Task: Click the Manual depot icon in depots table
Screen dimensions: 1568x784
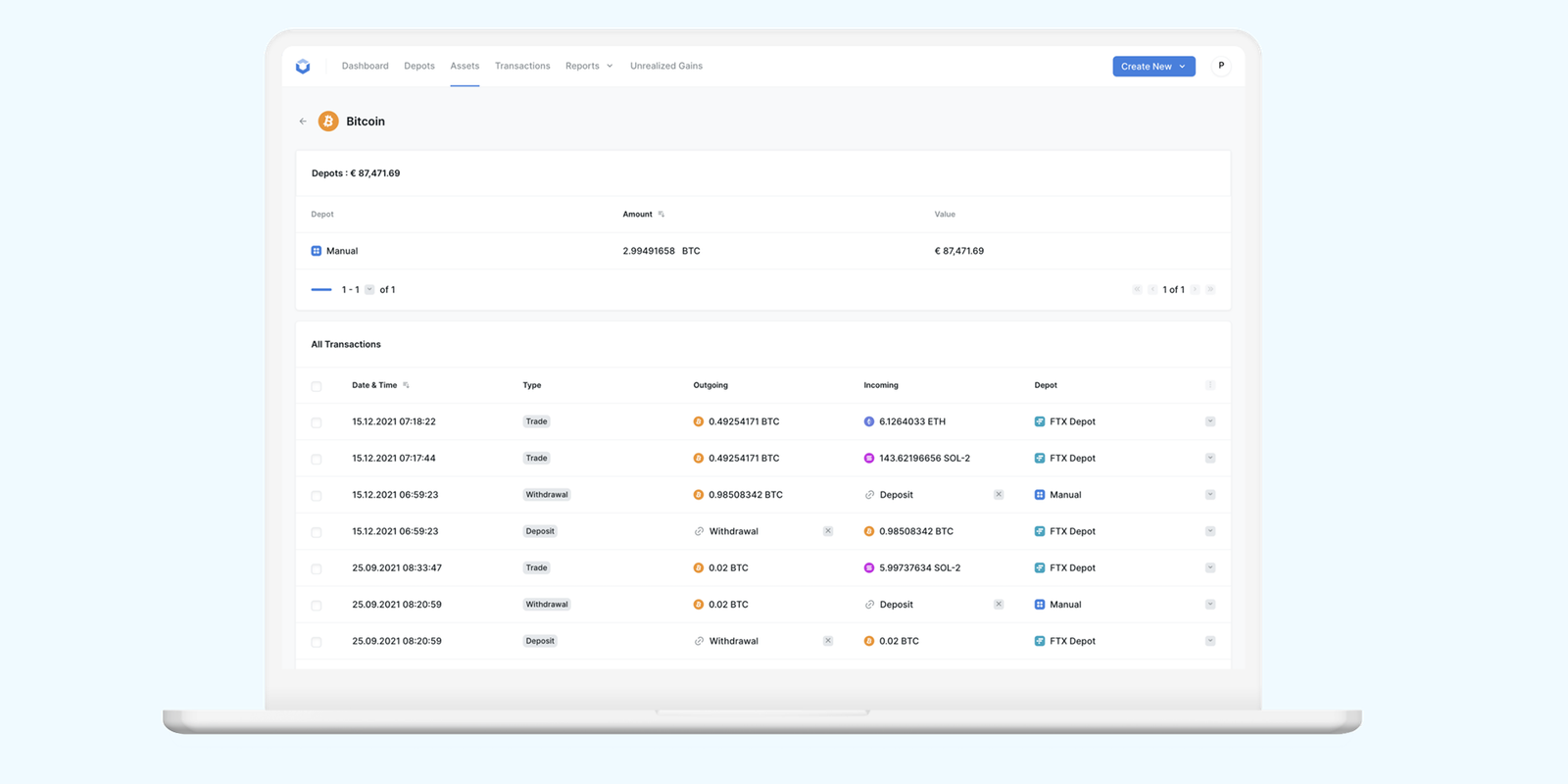Action: (x=317, y=251)
